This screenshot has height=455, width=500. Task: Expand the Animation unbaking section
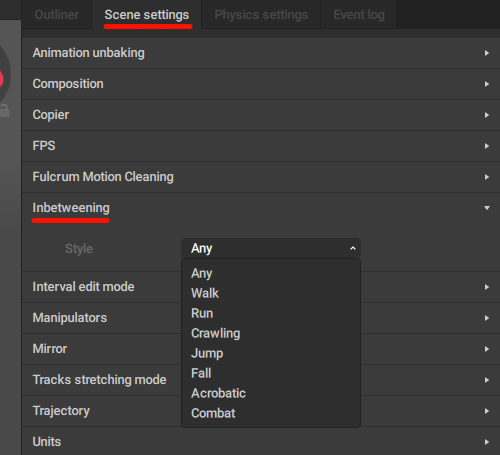261,53
